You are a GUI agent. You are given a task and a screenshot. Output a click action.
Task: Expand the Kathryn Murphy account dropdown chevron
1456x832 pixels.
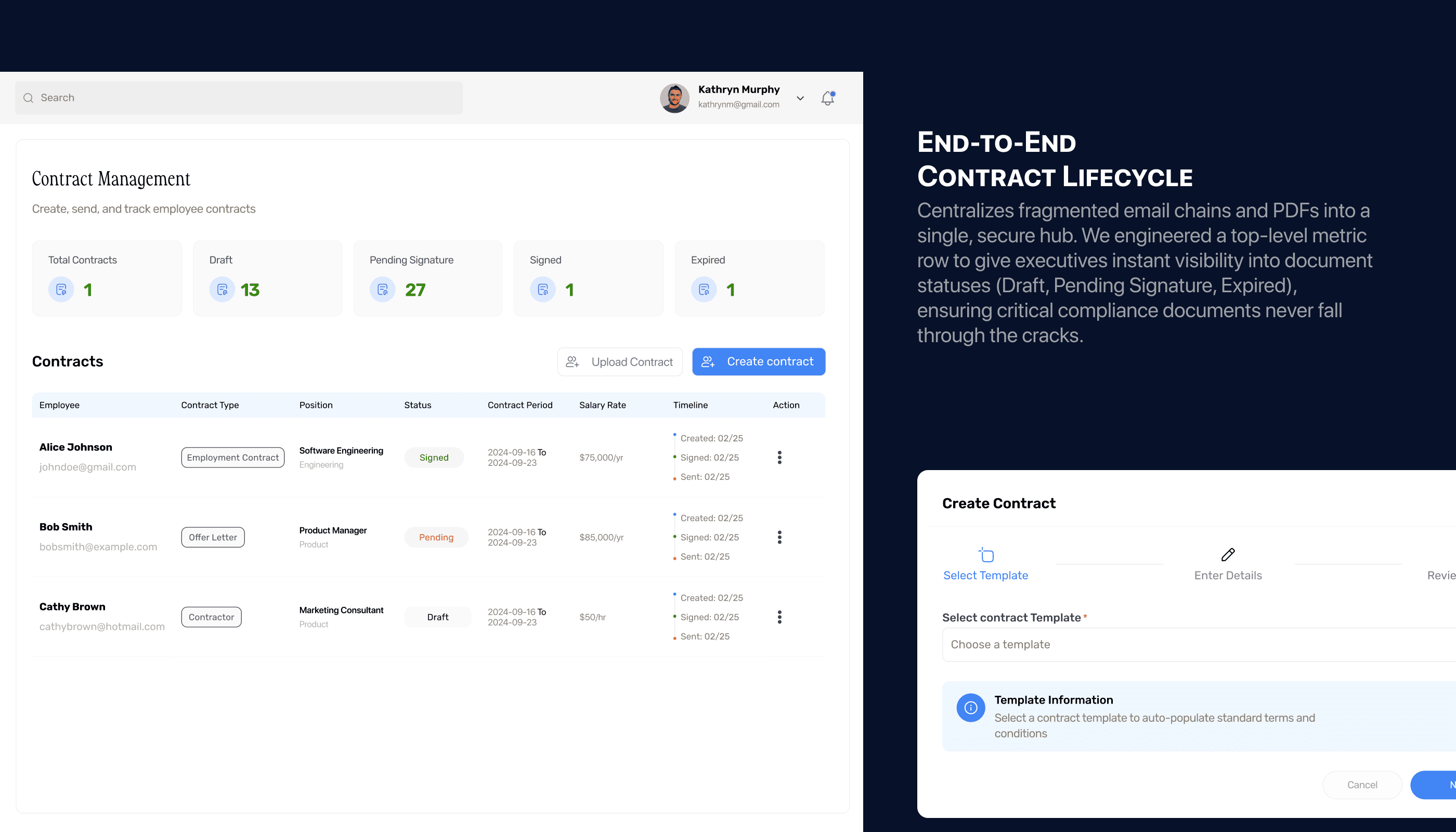(800, 98)
